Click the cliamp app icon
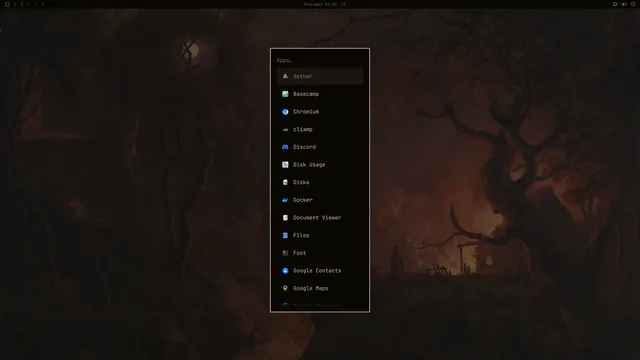The width and height of the screenshot is (640, 360). click(285, 129)
